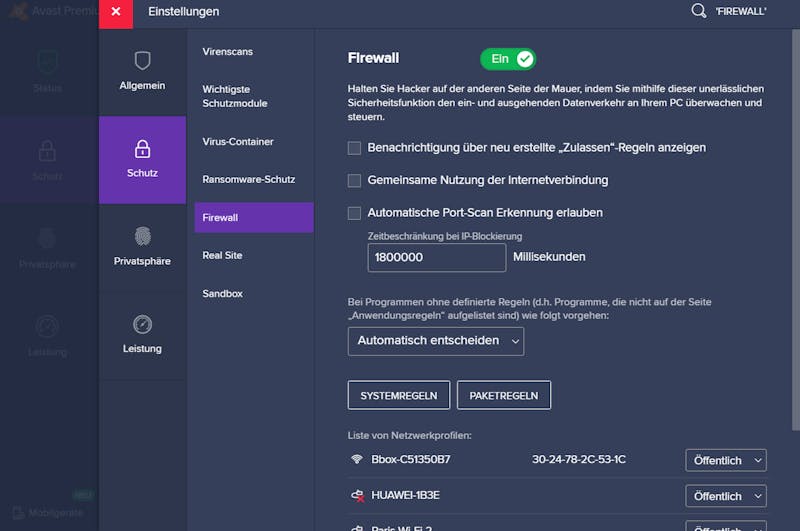The image size is (800, 531).
Task: Open the Allgemein settings section
Action: (x=142, y=71)
